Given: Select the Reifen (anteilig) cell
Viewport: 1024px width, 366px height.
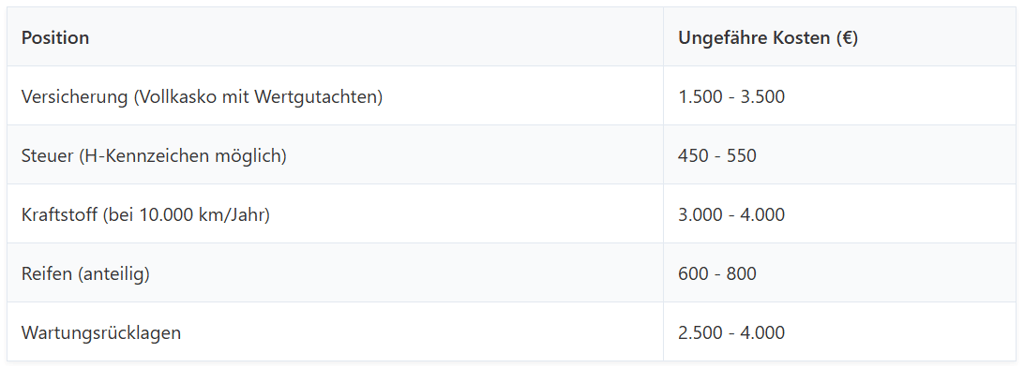Looking at the screenshot, I should coord(335,273).
